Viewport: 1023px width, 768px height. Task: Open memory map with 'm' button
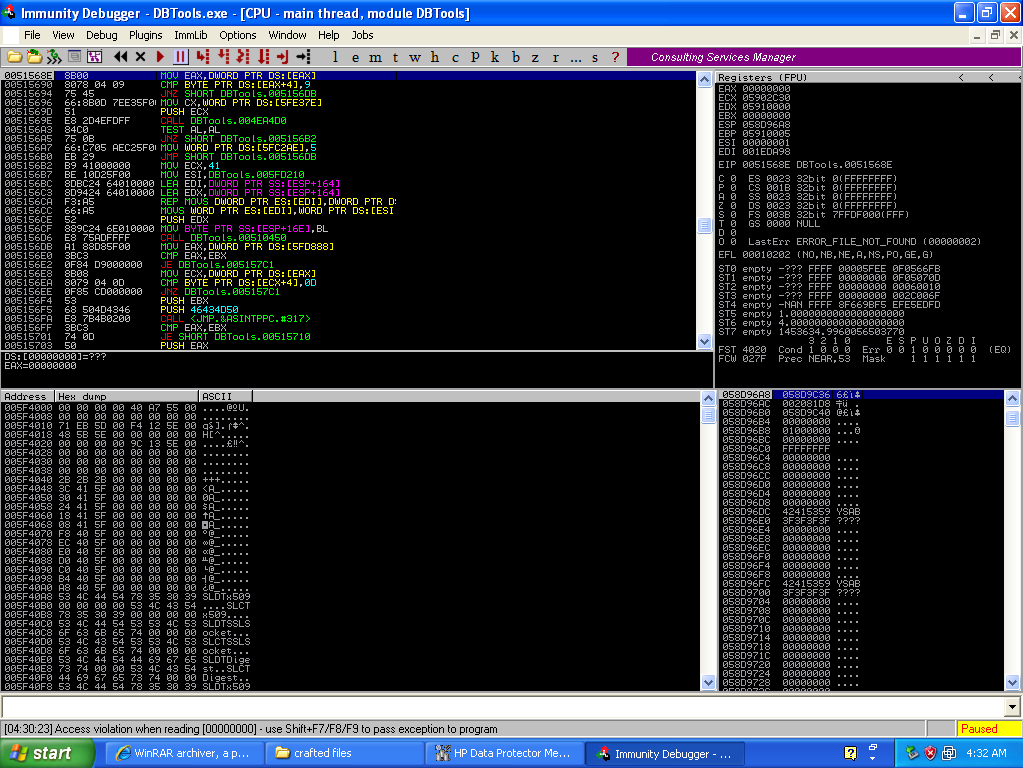pyautogui.click(x=375, y=57)
